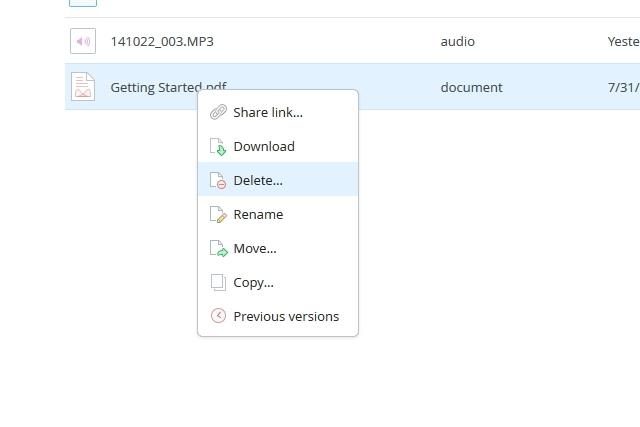Click the document type cell
This screenshot has width=640, height=427.
click(471, 87)
